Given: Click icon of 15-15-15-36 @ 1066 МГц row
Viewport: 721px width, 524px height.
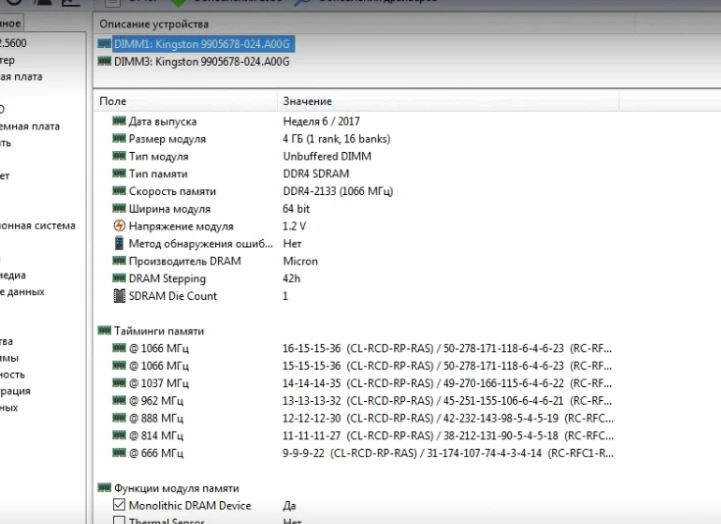Looking at the screenshot, I should pyautogui.click(x=119, y=365).
